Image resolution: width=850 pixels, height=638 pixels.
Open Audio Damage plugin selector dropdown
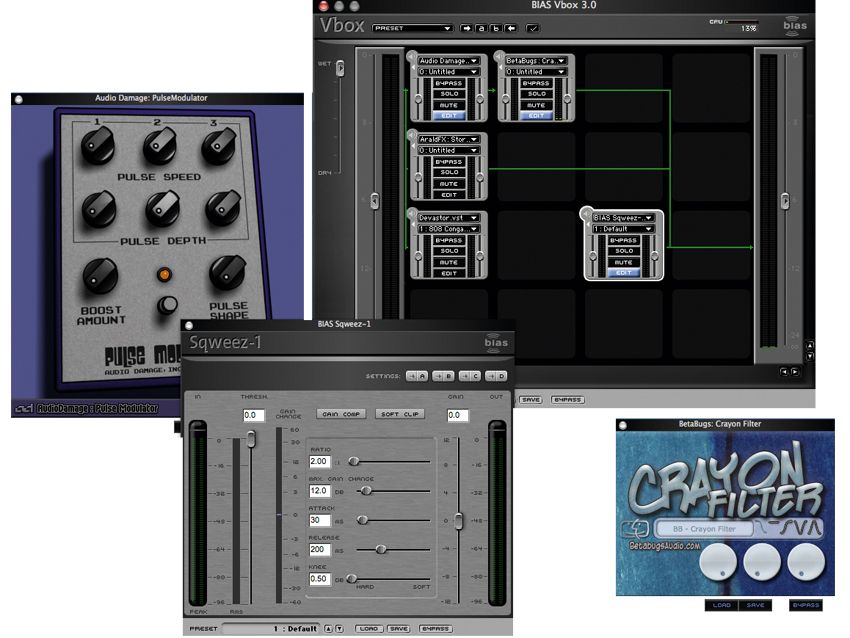(448, 61)
